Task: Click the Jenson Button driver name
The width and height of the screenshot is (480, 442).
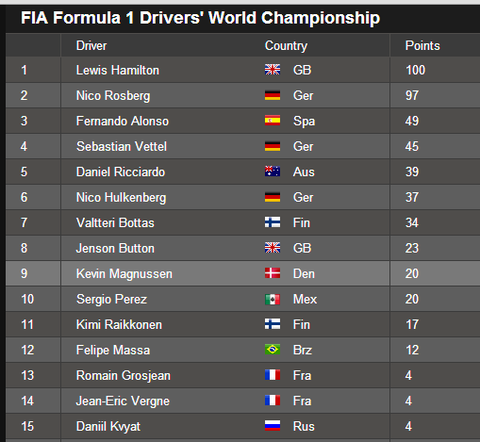Action: [115, 248]
